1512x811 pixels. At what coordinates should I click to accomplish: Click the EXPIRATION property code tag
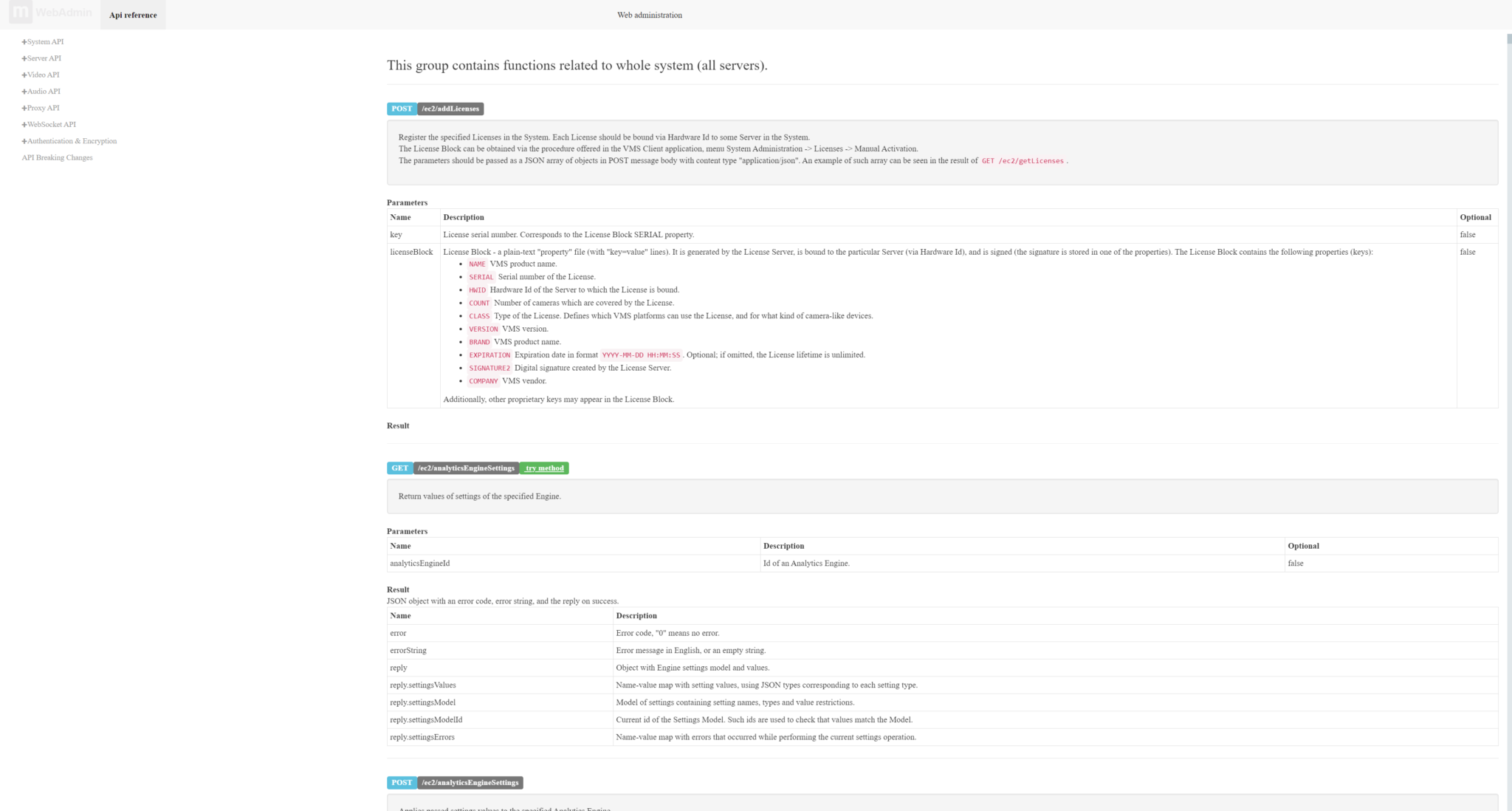point(489,355)
